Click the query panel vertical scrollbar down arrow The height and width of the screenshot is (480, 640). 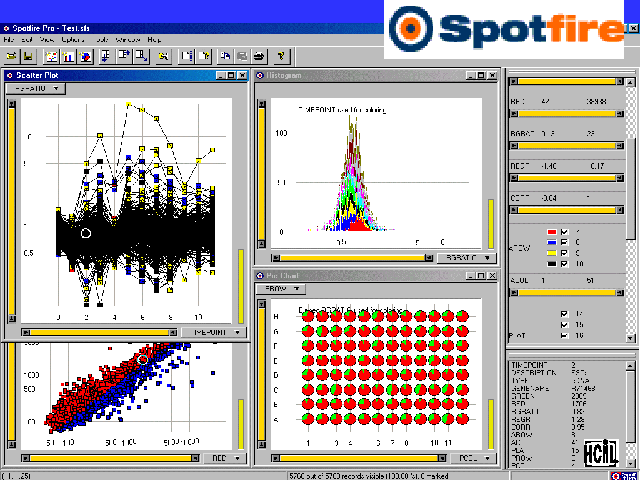(630, 338)
